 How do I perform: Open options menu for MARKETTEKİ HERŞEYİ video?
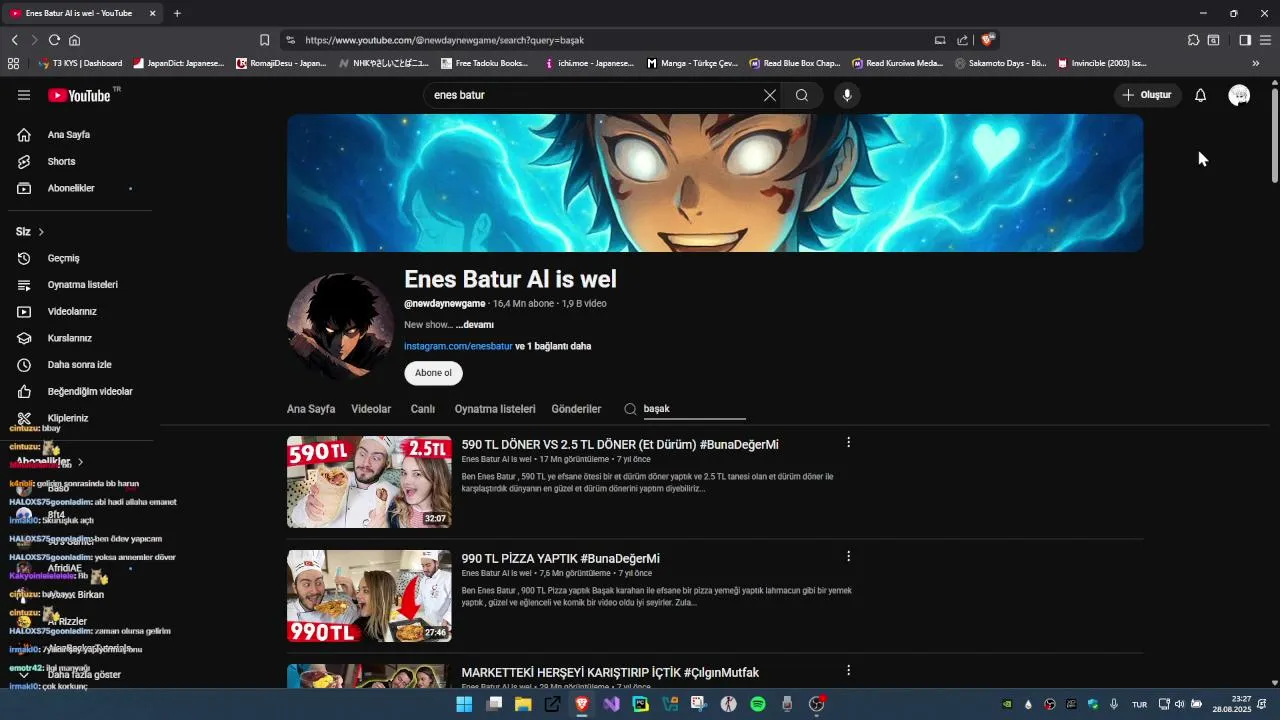[849, 670]
